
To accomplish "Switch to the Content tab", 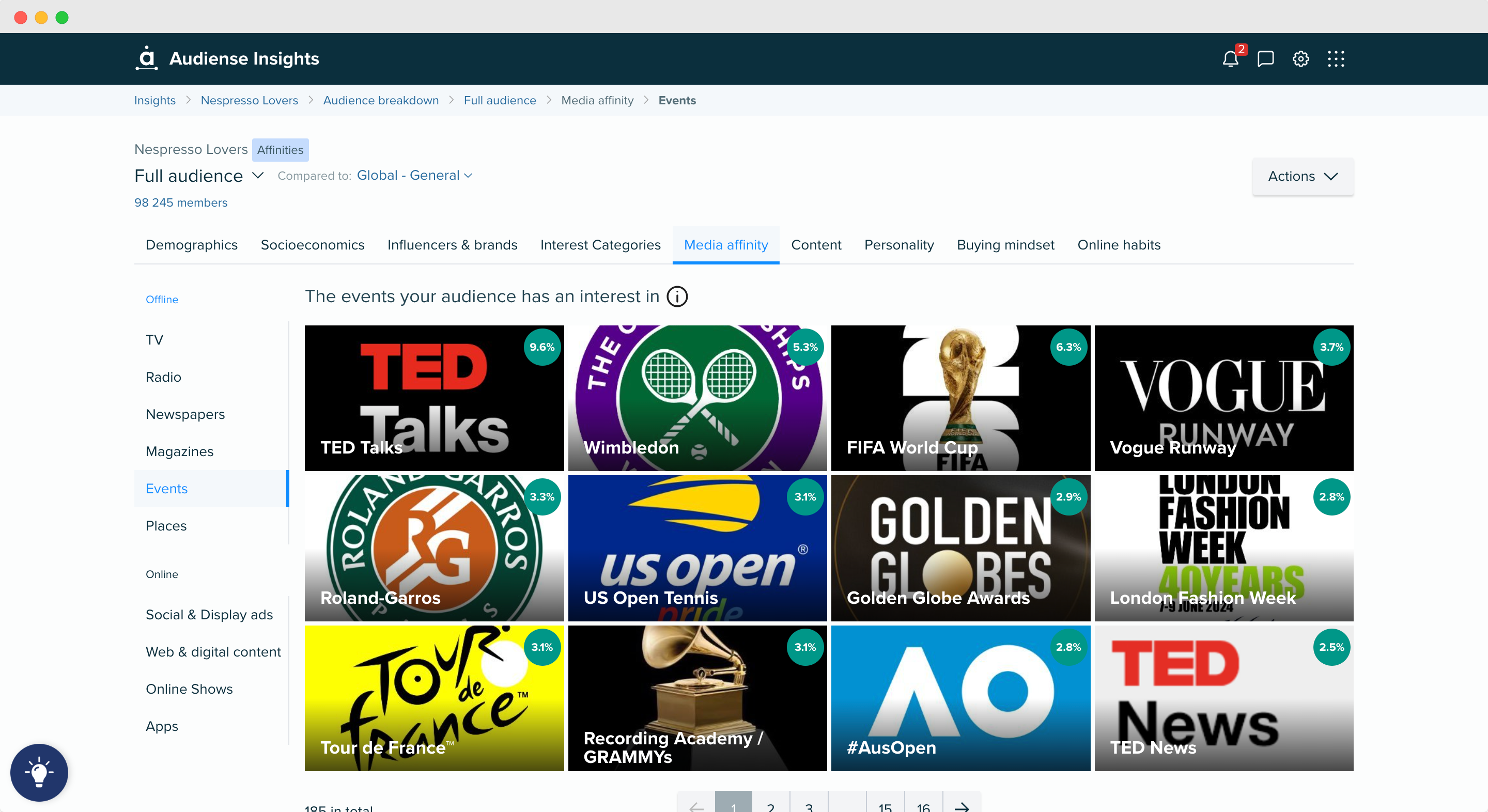I will point(816,245).
